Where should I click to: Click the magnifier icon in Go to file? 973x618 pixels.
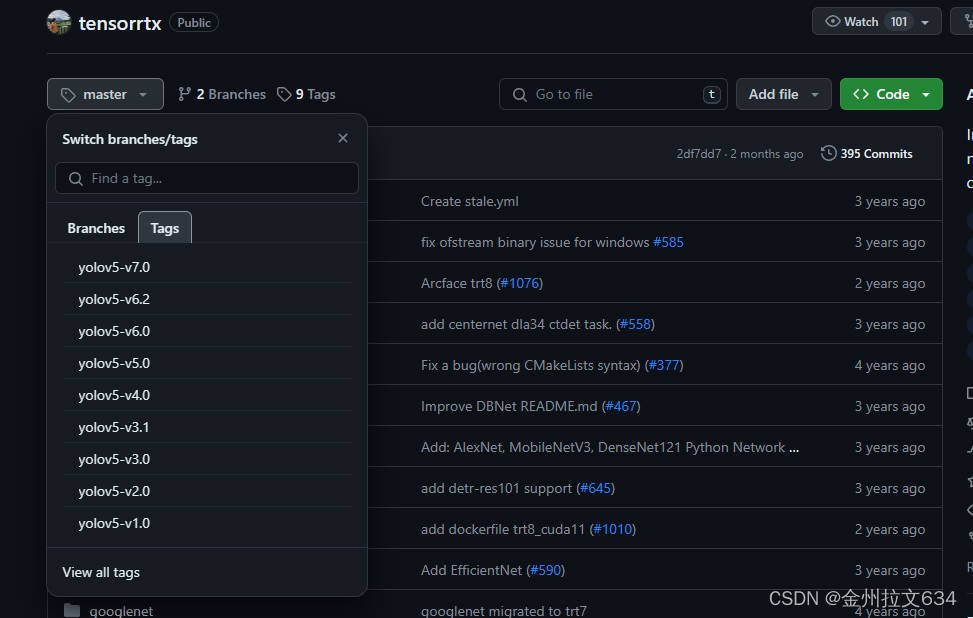pos(519,95)
